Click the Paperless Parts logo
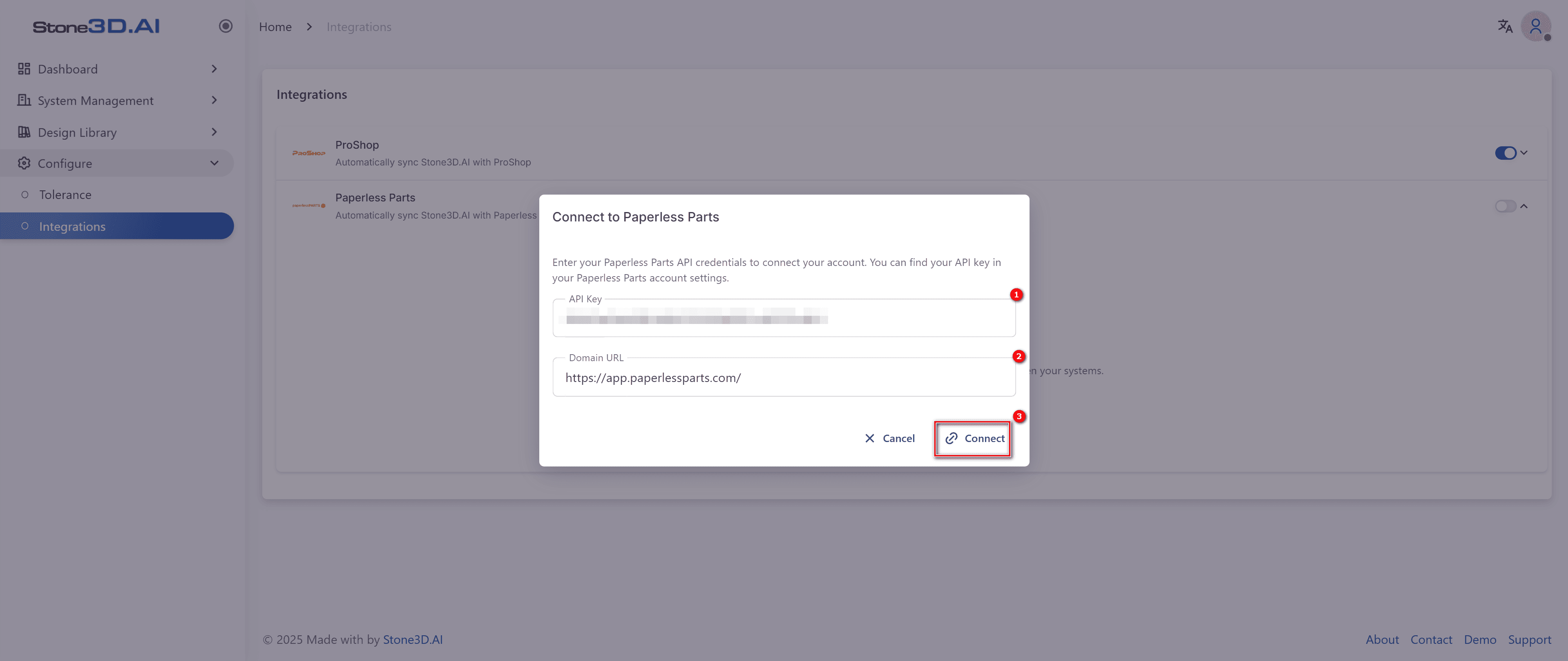The height and width of the screenshot is (661, 1568). pos(308,206)
